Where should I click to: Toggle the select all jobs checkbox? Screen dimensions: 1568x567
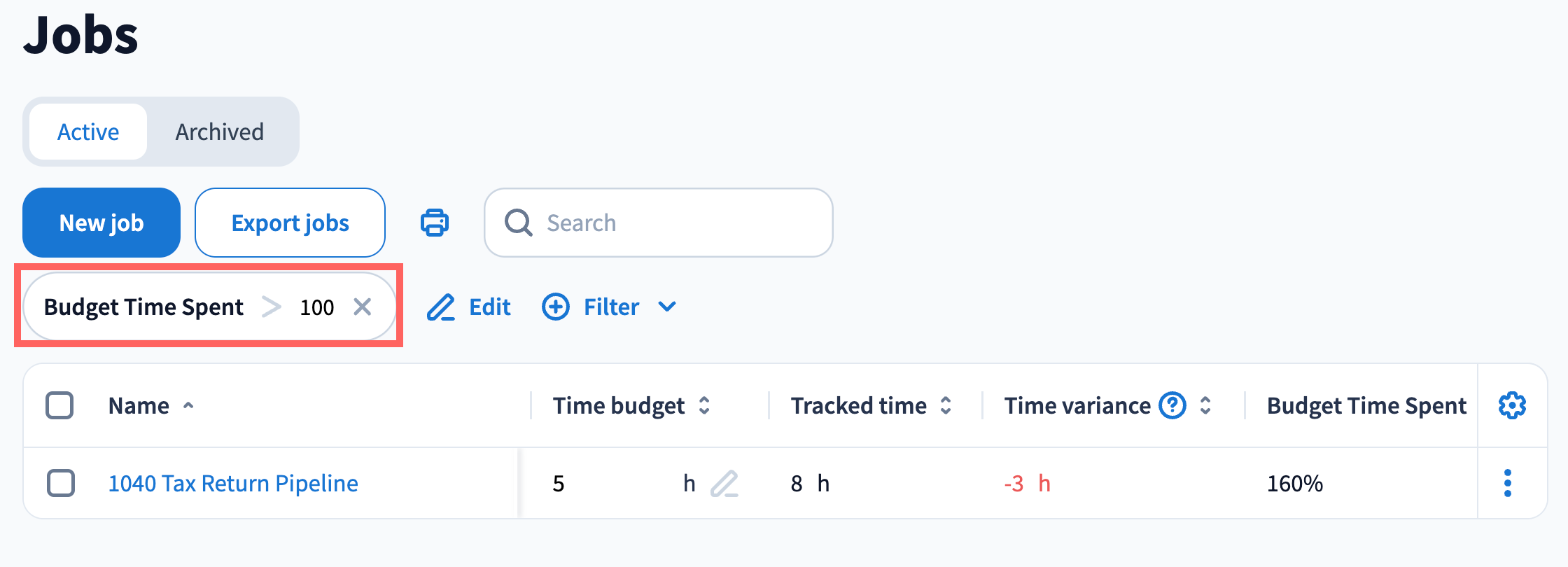59,405
